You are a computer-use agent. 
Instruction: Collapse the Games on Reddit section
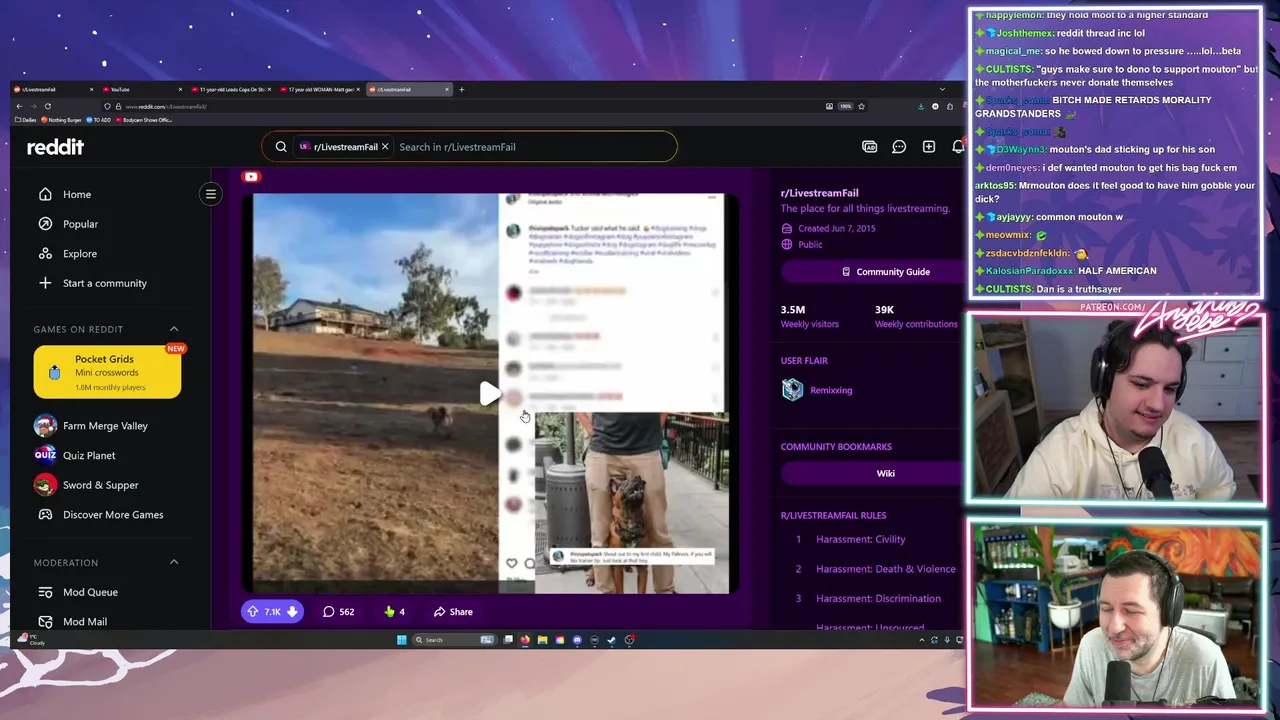point(174,329)
